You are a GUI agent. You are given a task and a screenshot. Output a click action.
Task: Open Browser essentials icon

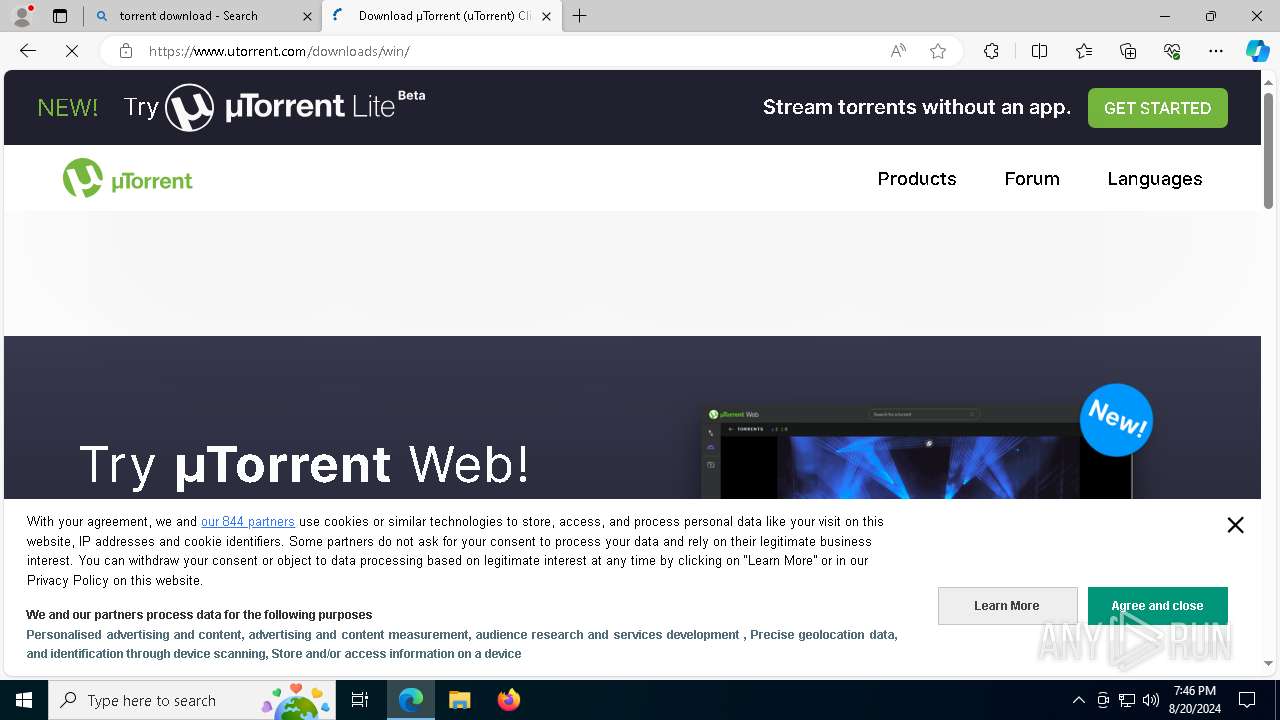tap(1172, 51)
